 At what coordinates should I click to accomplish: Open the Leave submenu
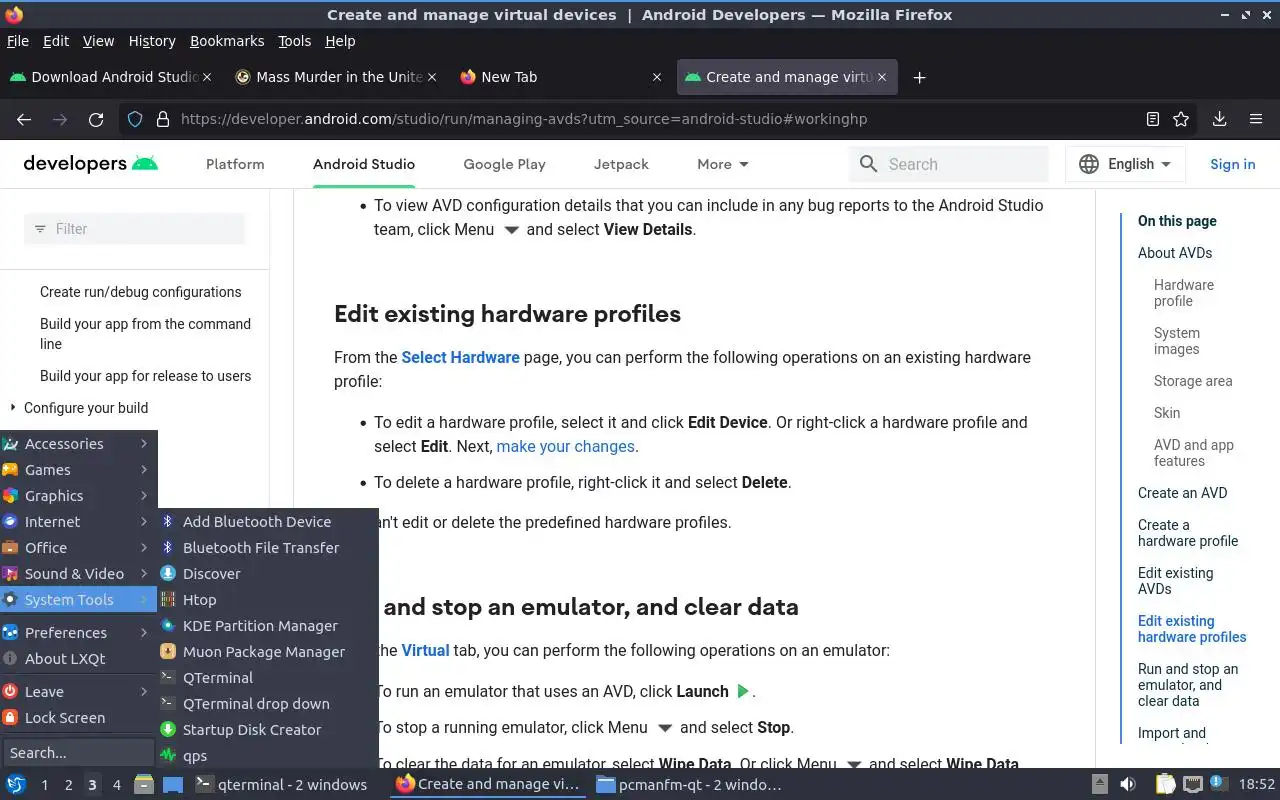tap(79, 692)
